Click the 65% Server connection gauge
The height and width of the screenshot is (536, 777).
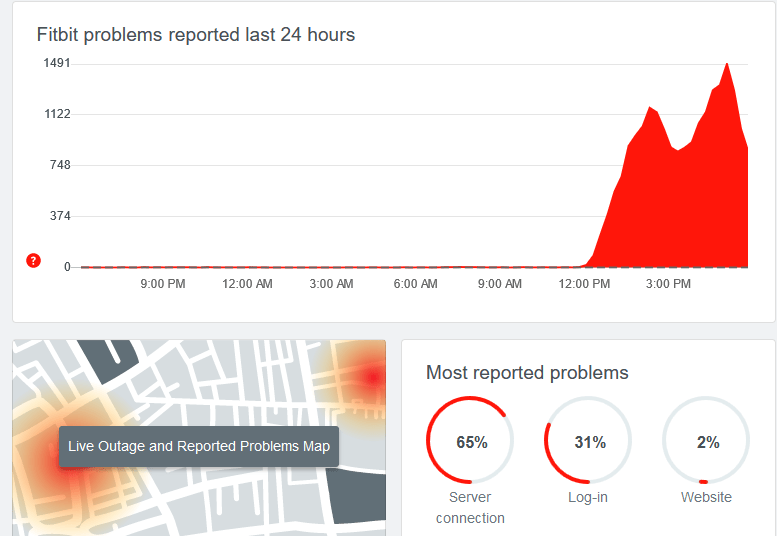coord(470,442)
